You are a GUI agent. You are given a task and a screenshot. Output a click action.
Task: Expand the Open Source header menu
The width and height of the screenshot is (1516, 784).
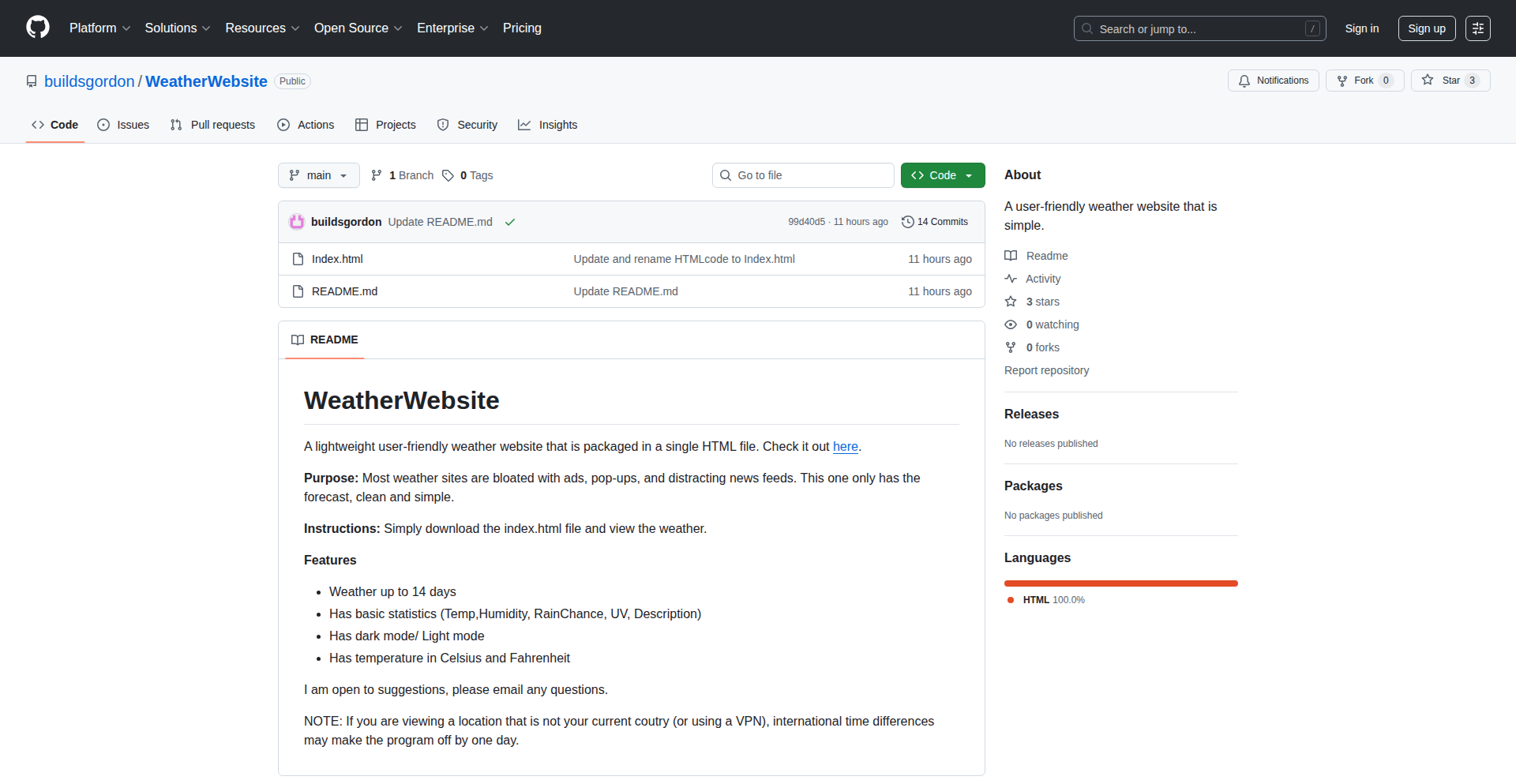click(x=358, y=28)
